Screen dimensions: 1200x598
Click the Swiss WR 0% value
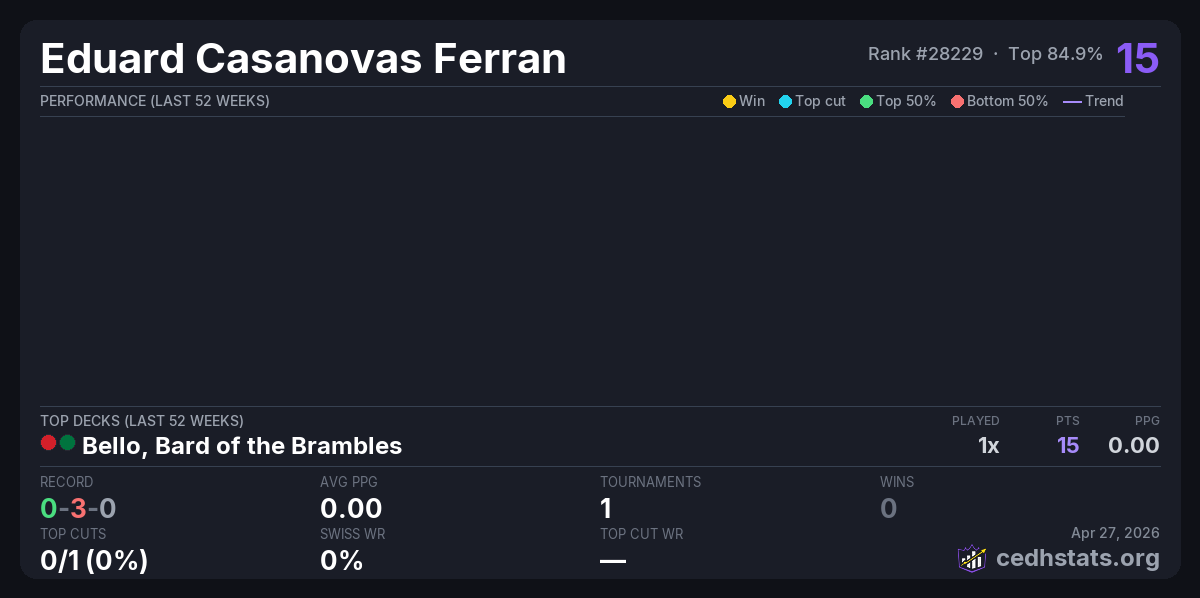click(x=341, y=560)
